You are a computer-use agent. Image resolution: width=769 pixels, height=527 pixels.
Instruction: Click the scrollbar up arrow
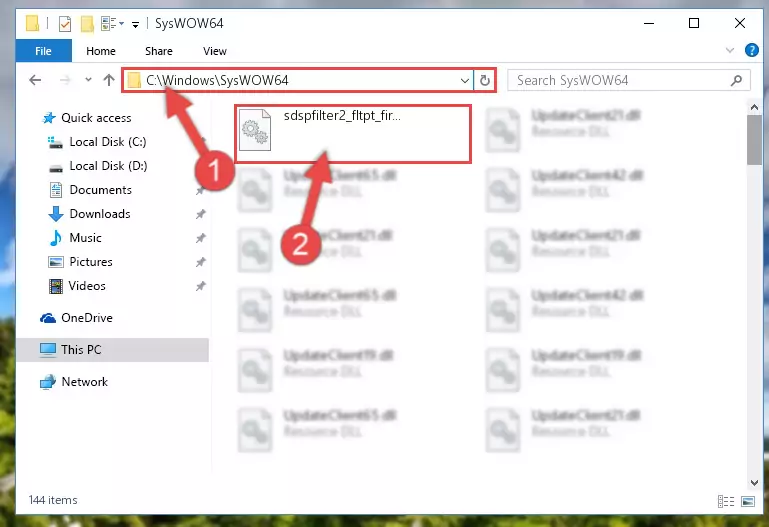tap(754, 107)
